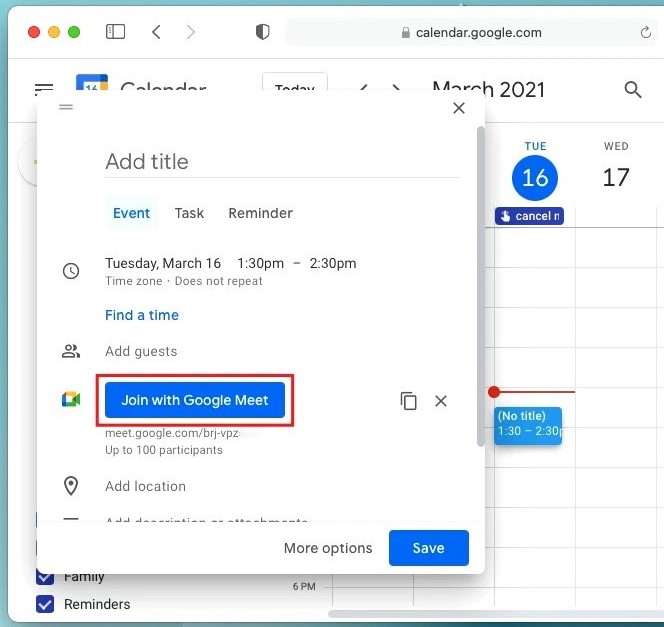
Task: Open the (No title) 1:30 event block
Action: click(x=528, y=426)
